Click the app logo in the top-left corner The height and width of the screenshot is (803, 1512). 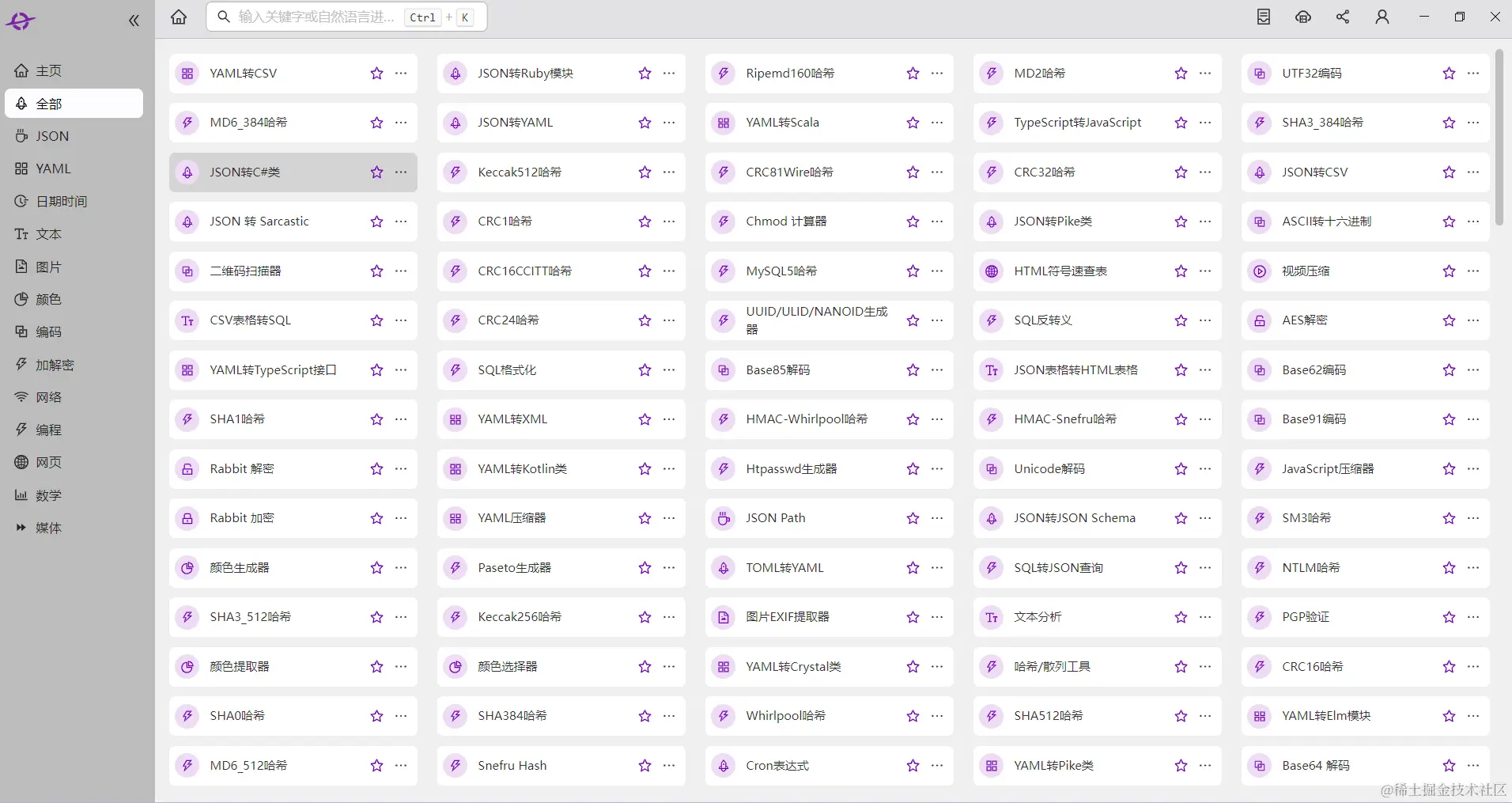click(21, 21)
